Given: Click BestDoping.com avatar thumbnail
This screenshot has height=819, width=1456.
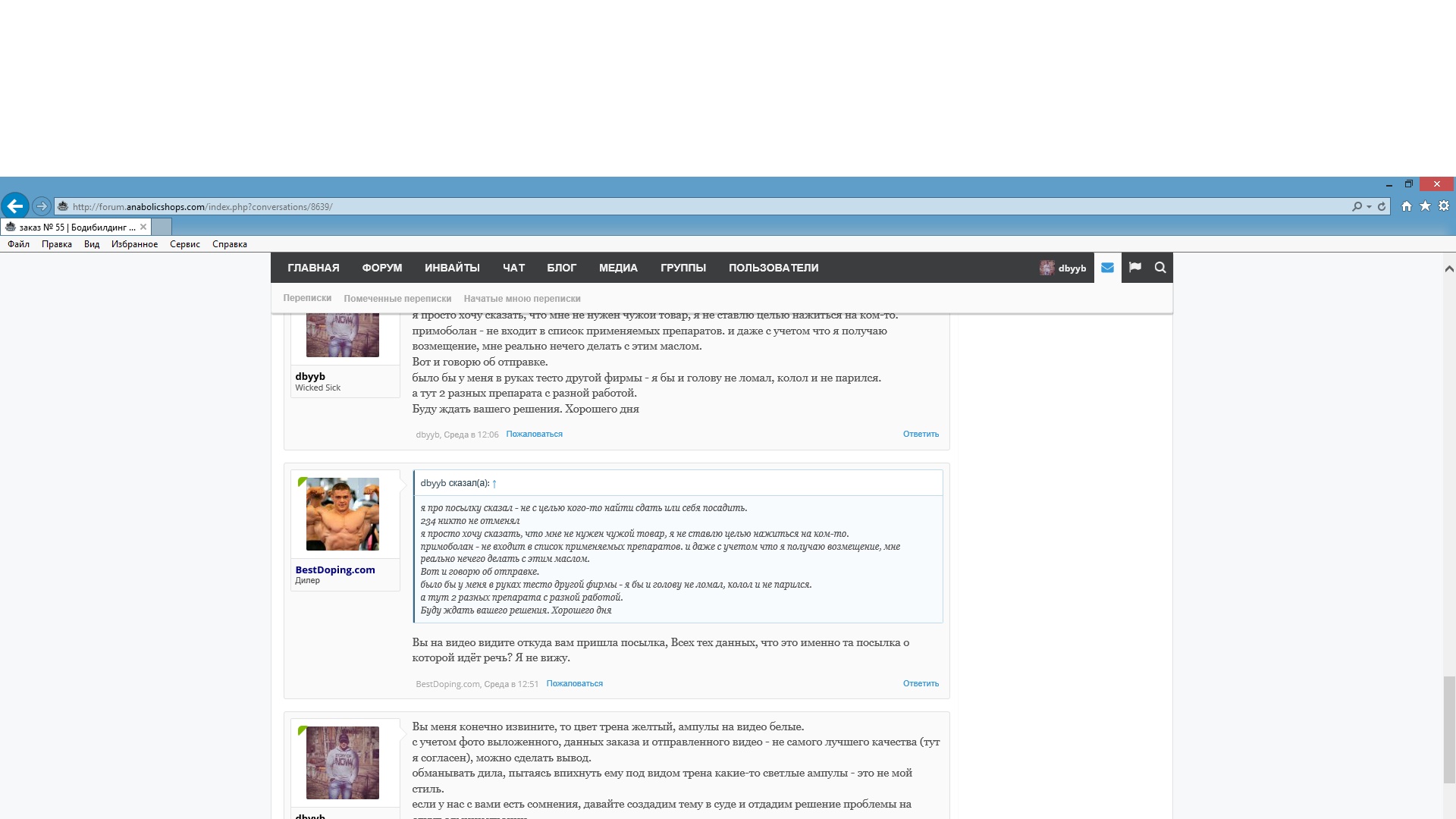Looking at the screenshot, I should pos(342,514).
